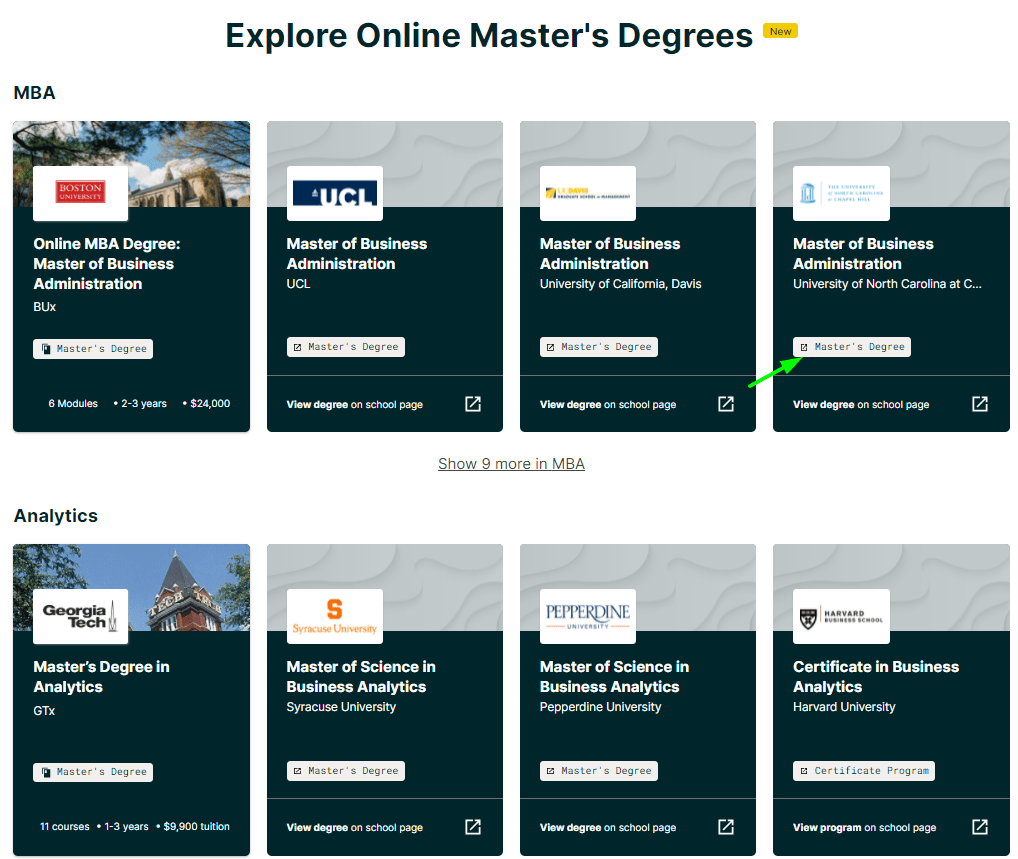Click 'University of California, Davis' text

point(621,284)
